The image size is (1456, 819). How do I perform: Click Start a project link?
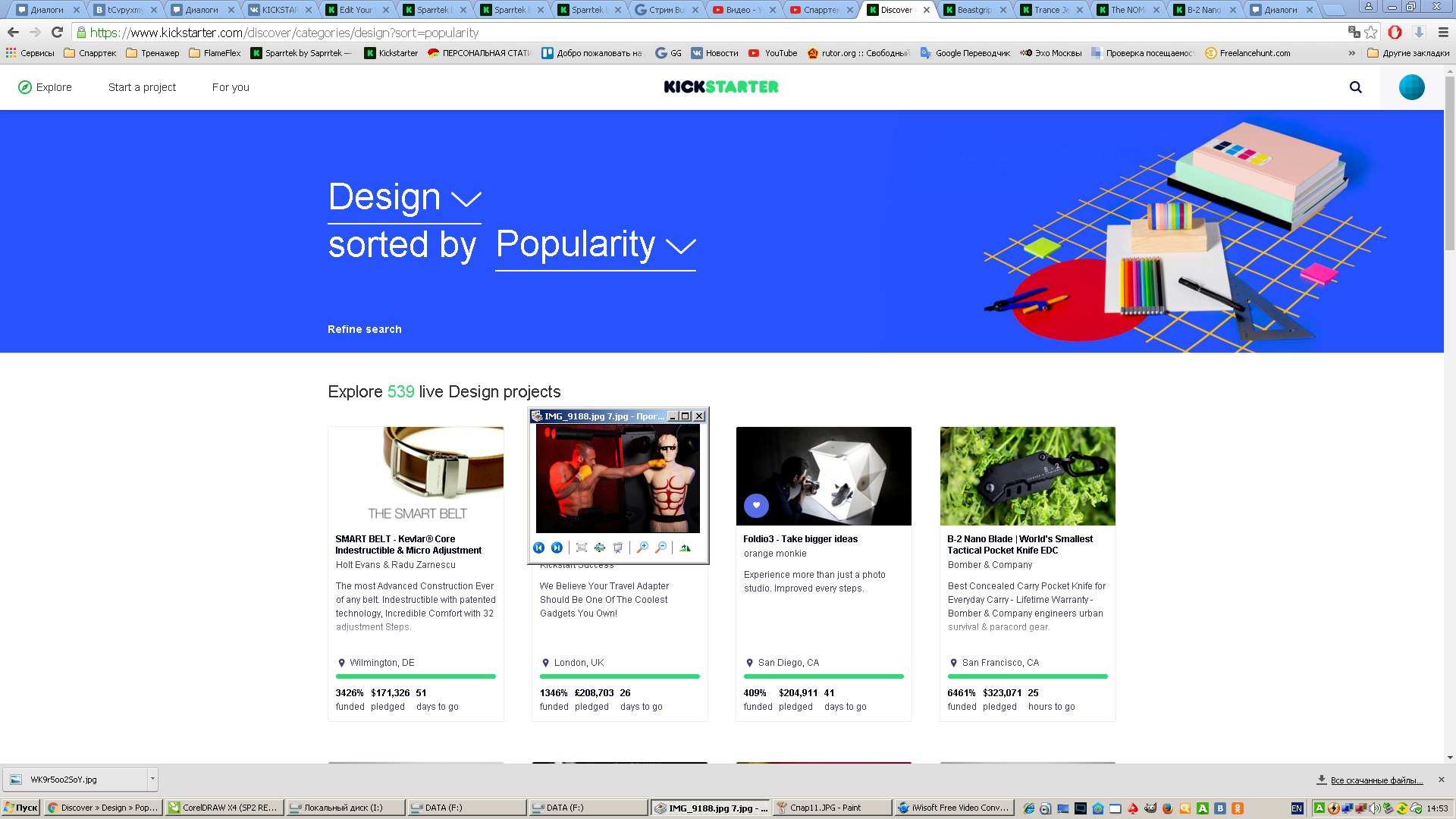coord(142,87)
